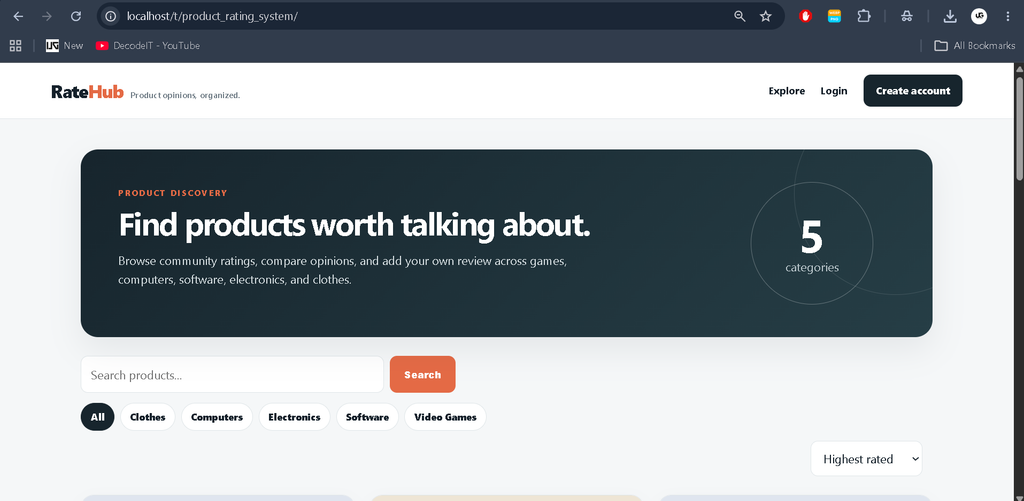This screenshot has width=1024, height=501.
Task: Select the Electronics category filter
Action: pos(295,417)
